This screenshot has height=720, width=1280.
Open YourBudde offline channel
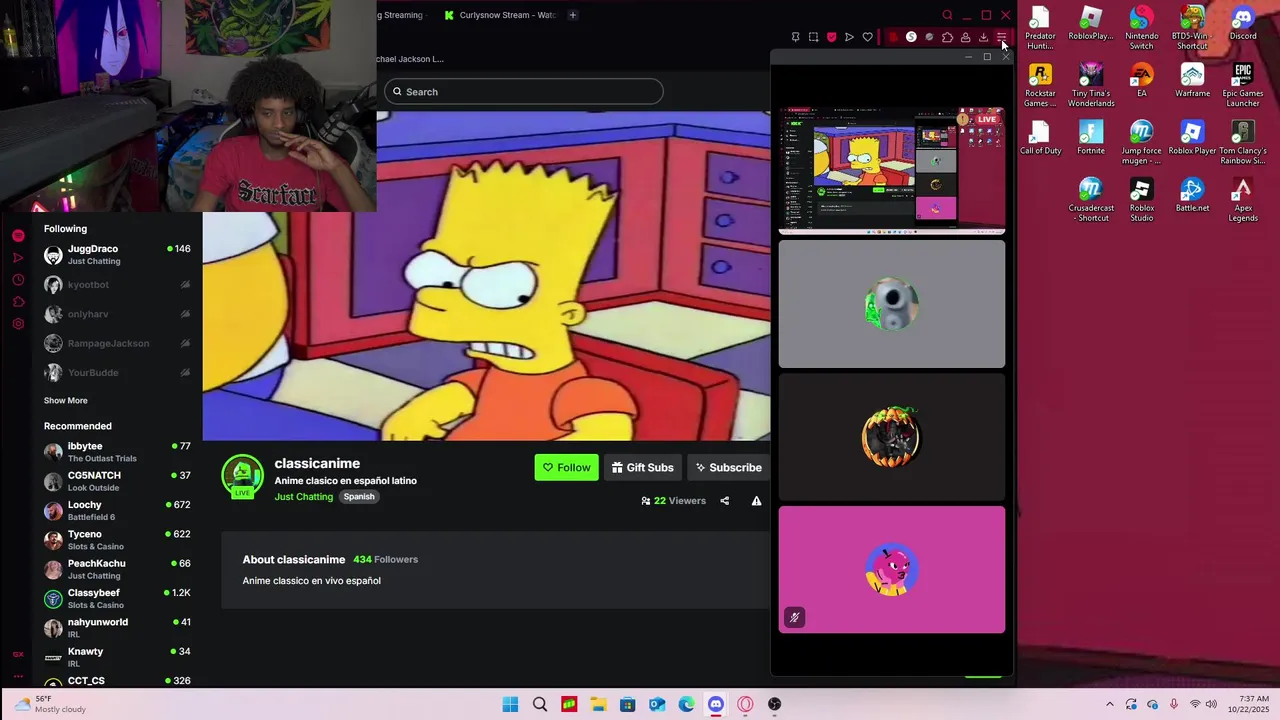pos(118,372)
